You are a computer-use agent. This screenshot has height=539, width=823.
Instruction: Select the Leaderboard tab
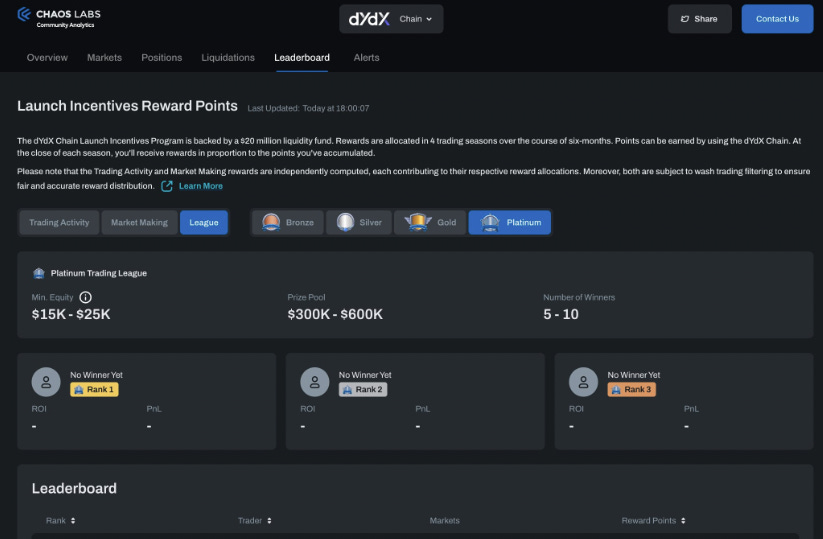(302, 58)
